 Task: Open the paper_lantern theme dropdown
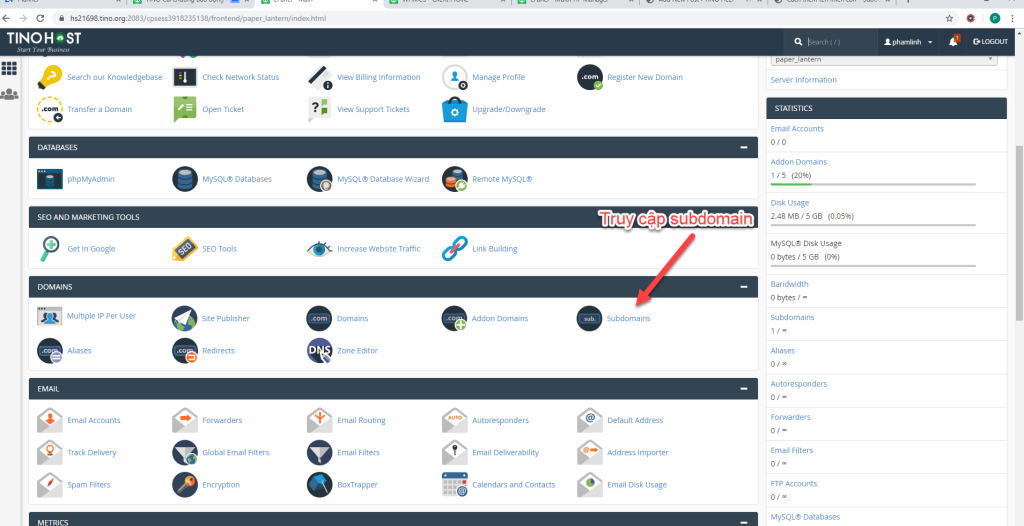[x=883, y=59]
